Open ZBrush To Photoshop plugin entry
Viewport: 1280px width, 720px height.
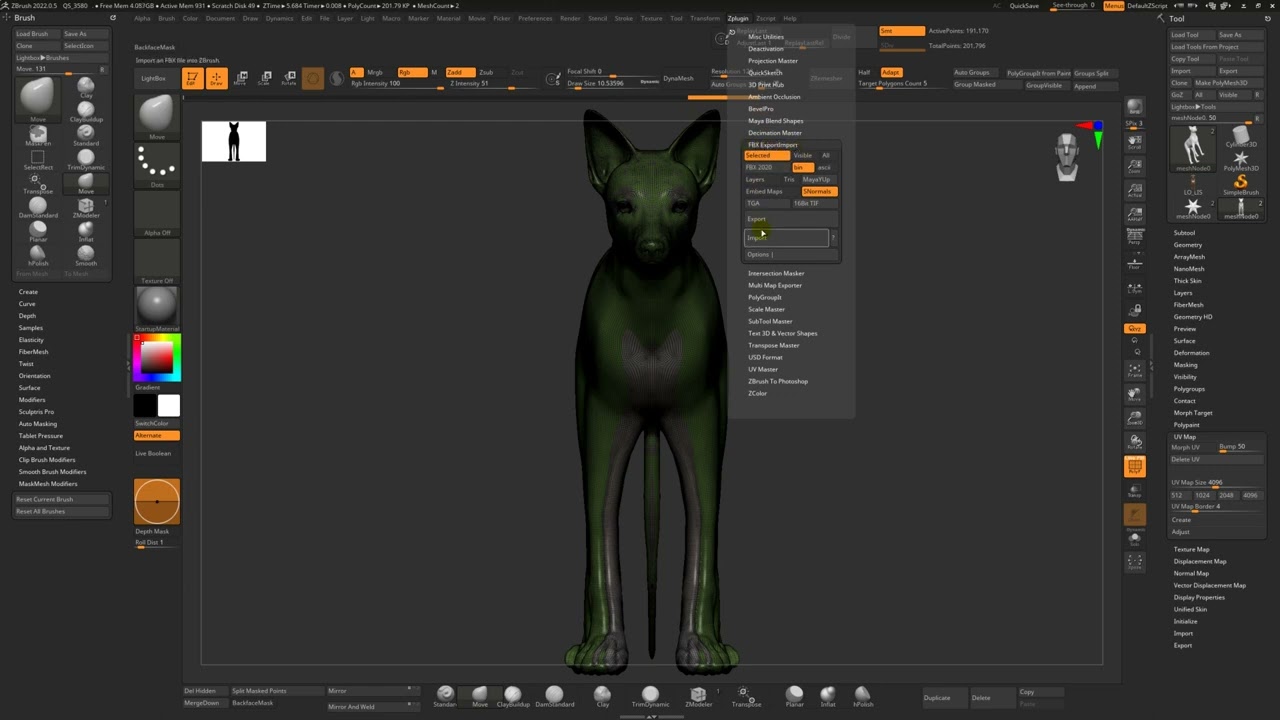click(778, 381)
